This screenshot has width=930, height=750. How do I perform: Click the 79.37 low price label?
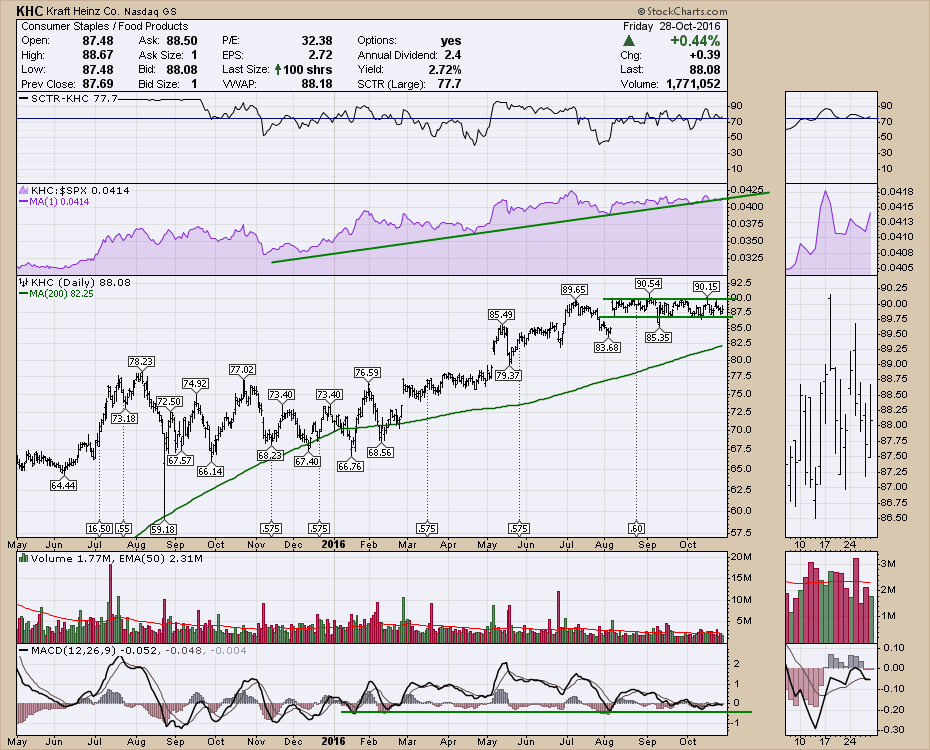tap(508, 375)
